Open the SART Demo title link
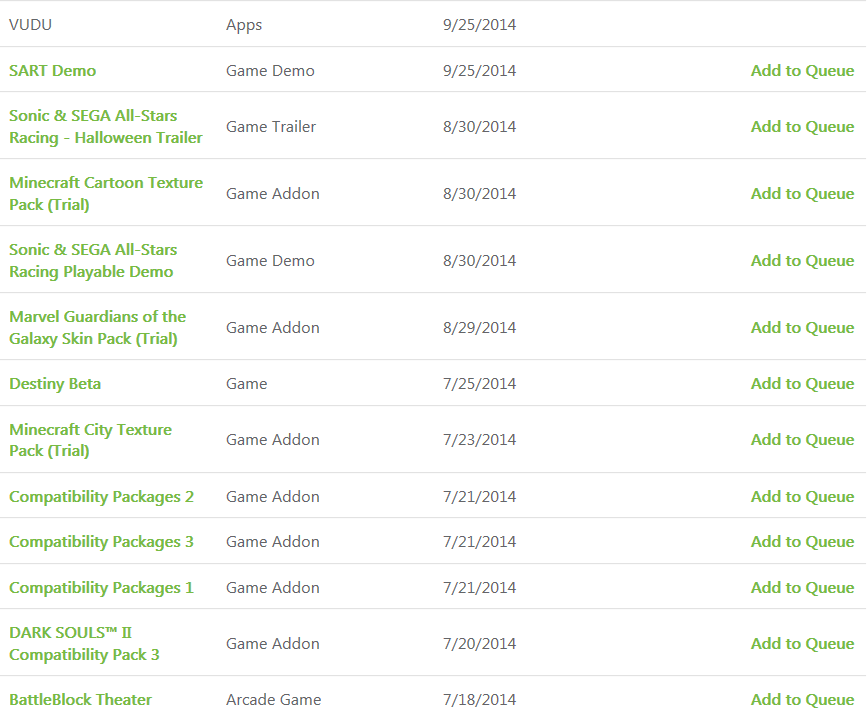This screenshot has height=717, width=867. coord(53,71)
